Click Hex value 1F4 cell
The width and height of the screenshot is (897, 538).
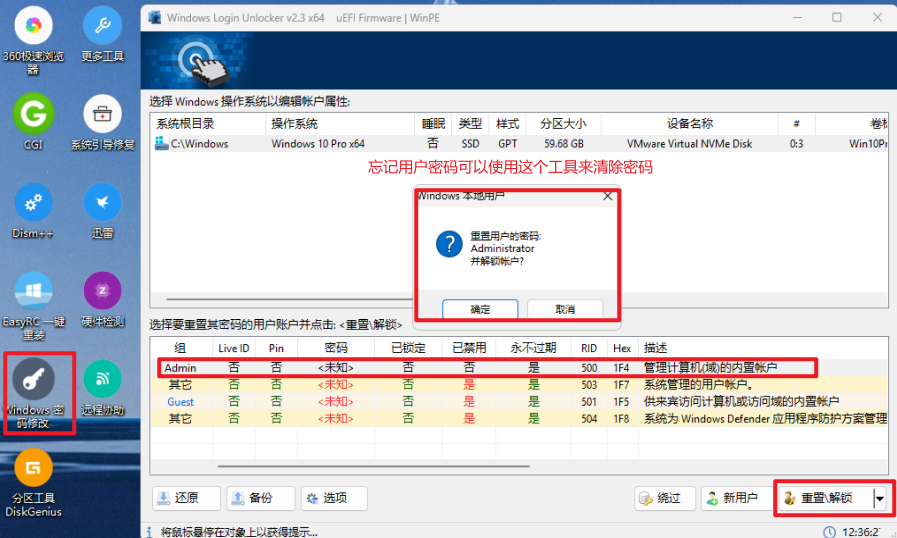(x=621, y=367)
